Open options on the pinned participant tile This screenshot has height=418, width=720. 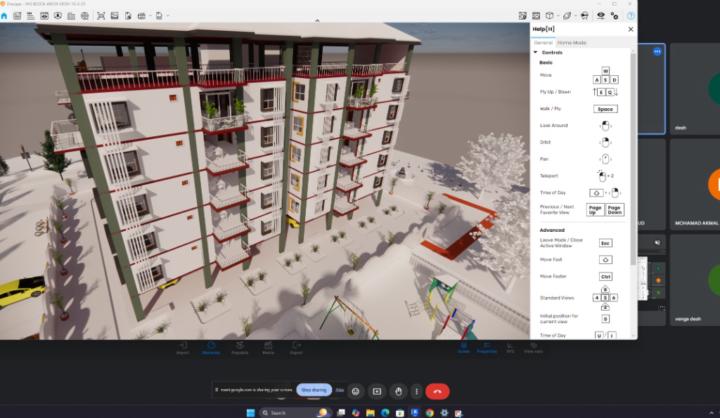point(657,51)
